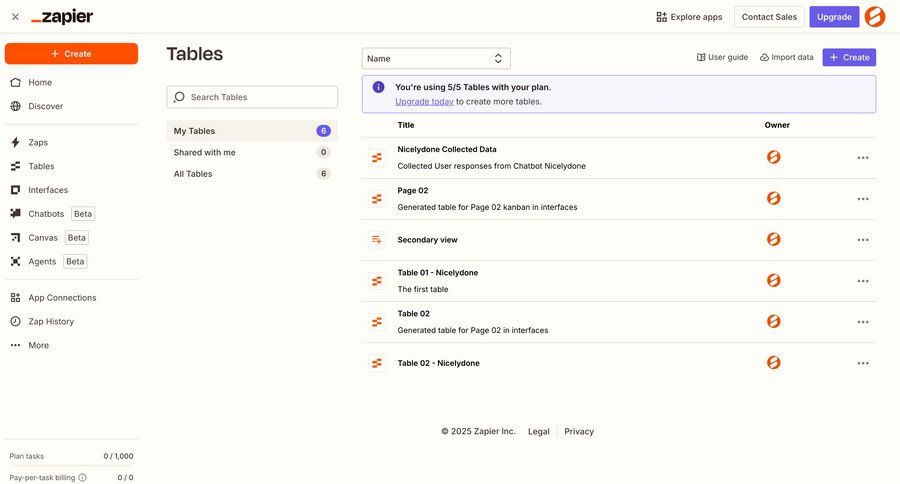Open Zap History
The height and width of the screenshot is (484, 900).
[42, 322]
